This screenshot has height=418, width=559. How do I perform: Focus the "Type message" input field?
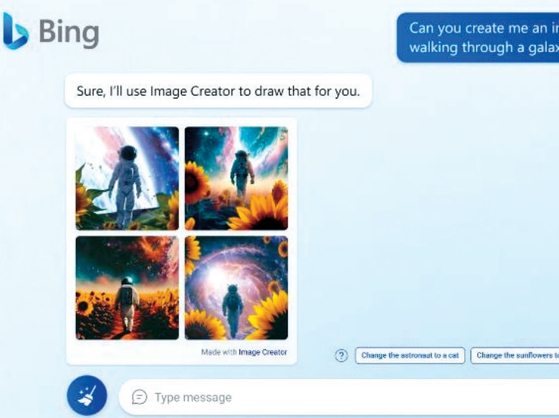pos(339,397)
